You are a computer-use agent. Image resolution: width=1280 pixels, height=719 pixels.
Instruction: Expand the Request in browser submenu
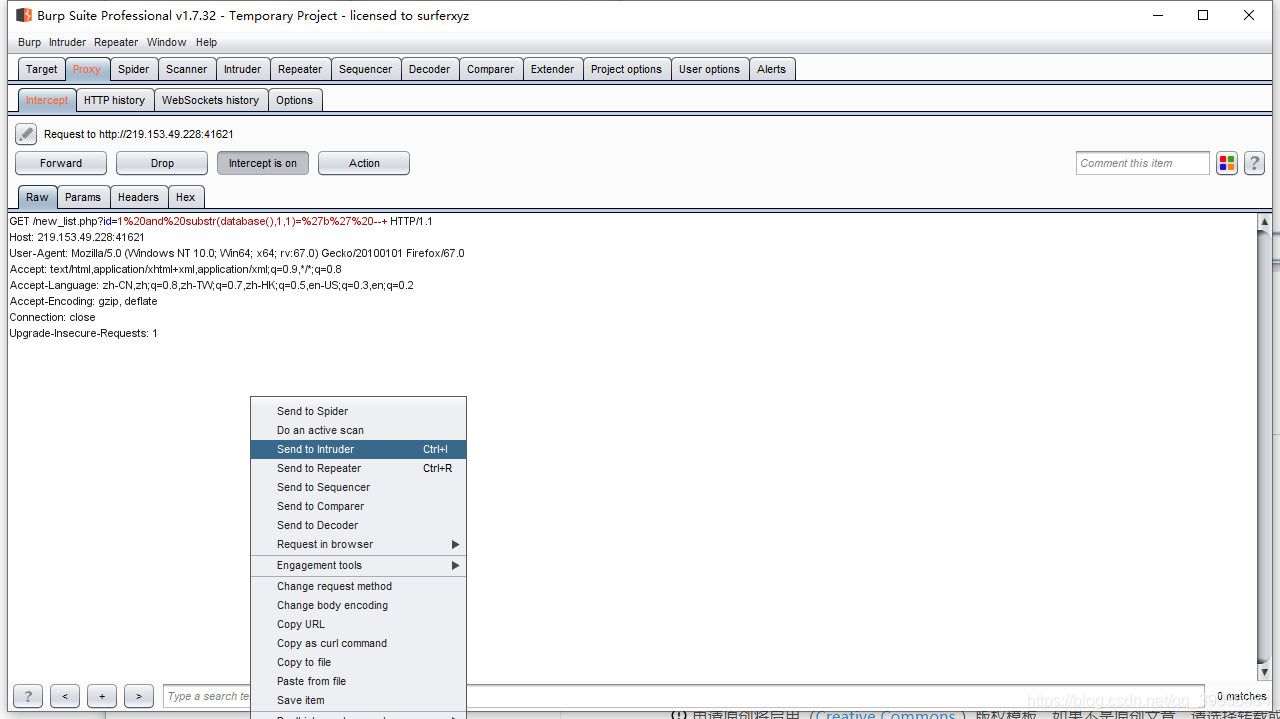coord(358,544)
